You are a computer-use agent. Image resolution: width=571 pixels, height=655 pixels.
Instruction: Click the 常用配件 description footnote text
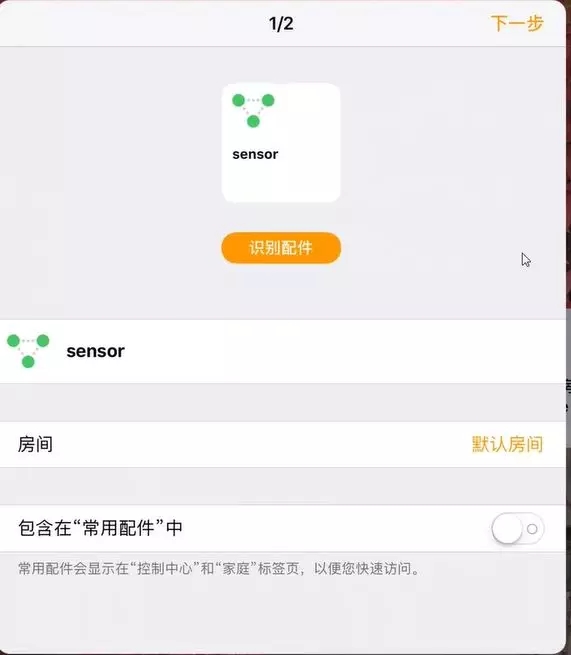tap(219, 569)
